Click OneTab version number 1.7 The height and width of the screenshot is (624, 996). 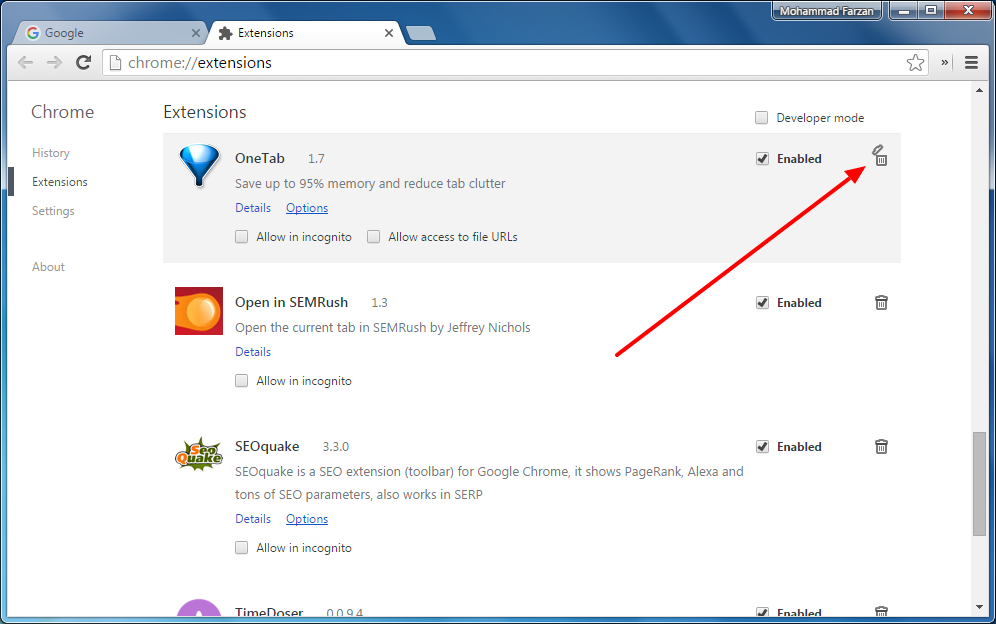(316, 159)
